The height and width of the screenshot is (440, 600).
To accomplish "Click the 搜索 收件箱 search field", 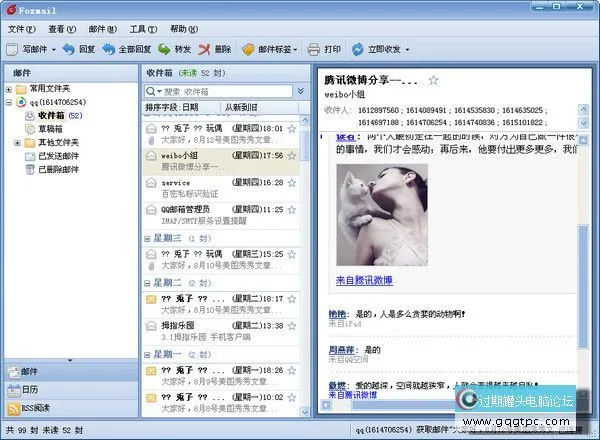I will pos(220,90).
